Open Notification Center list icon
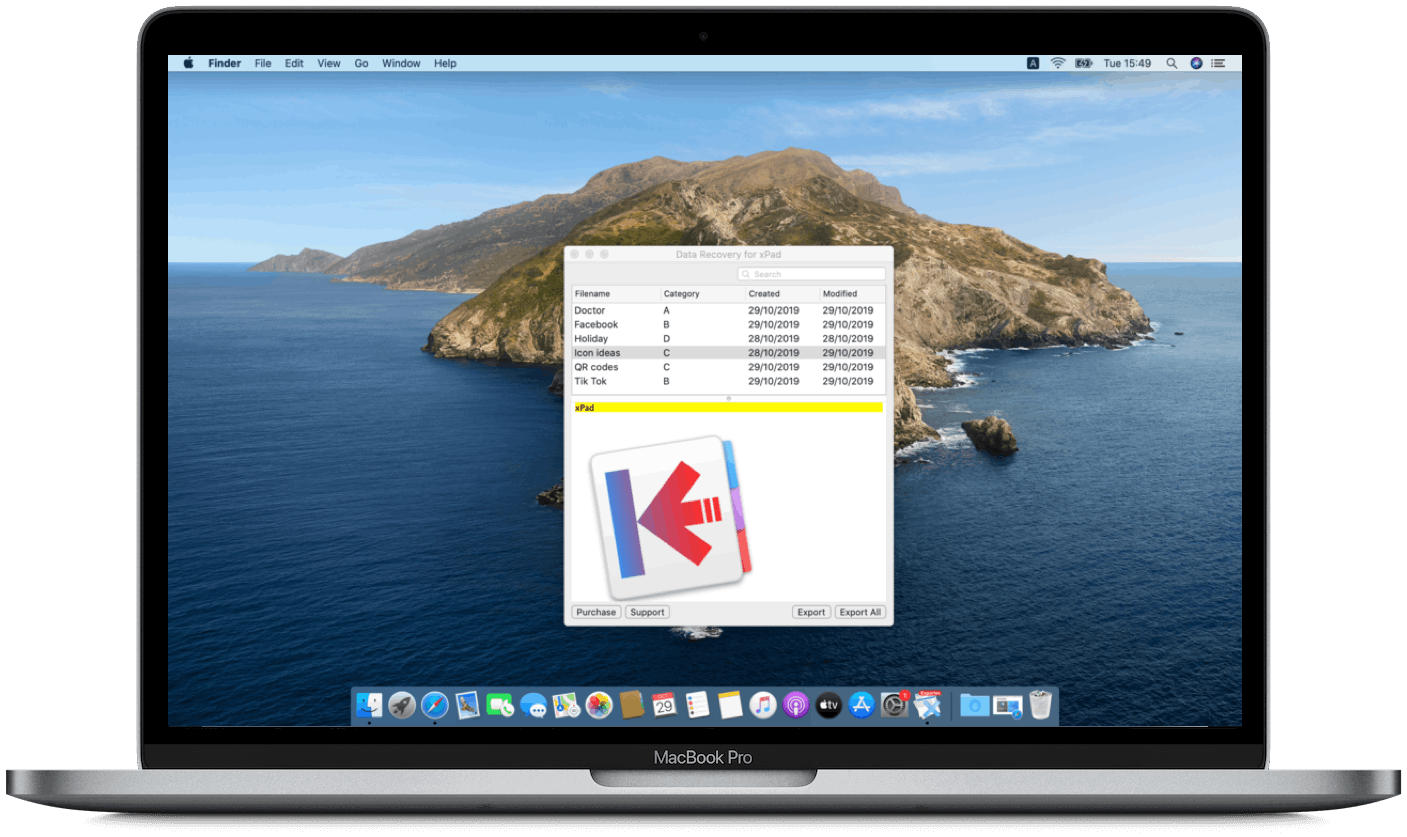This screenshot has width=1407, height=837. (x=1218, y=63)
